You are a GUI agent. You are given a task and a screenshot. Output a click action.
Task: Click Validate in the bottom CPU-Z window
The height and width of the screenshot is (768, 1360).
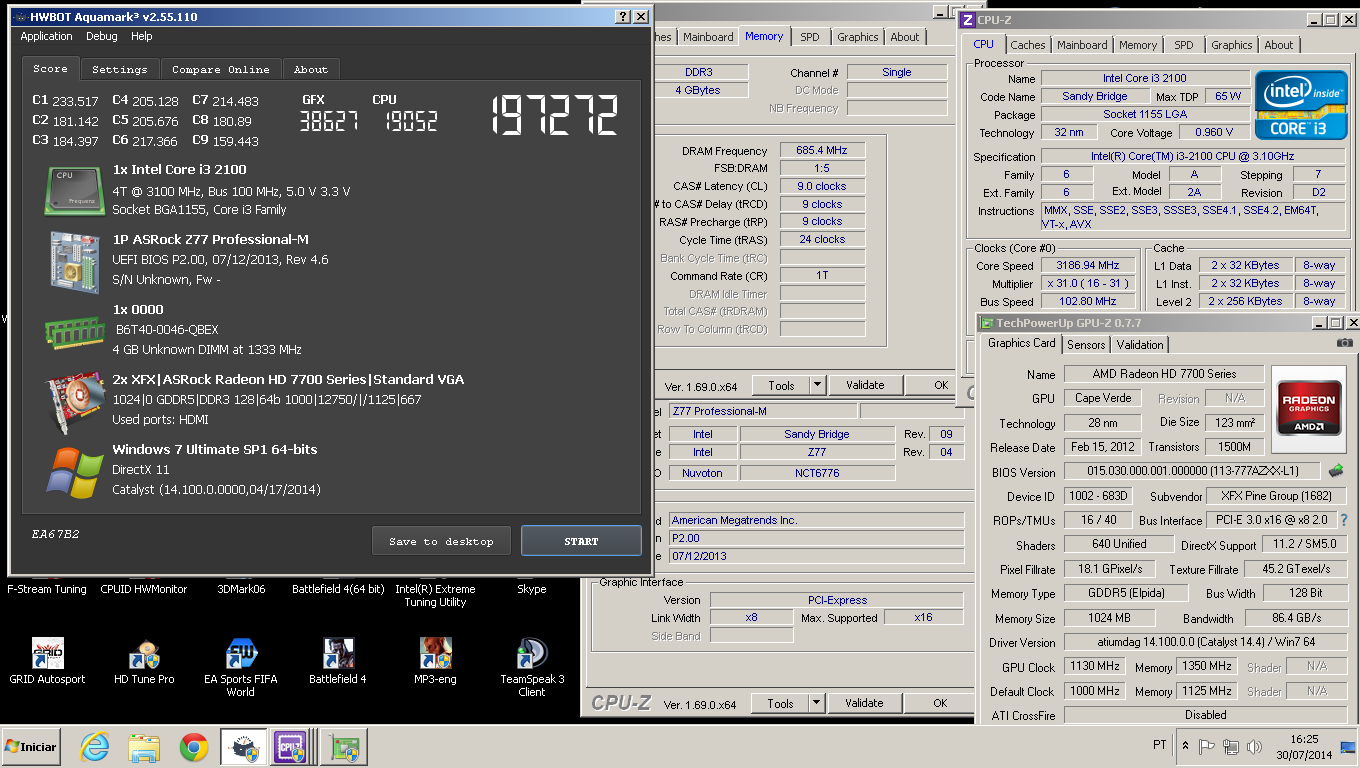pyautogui.click(x=865, y=703)
